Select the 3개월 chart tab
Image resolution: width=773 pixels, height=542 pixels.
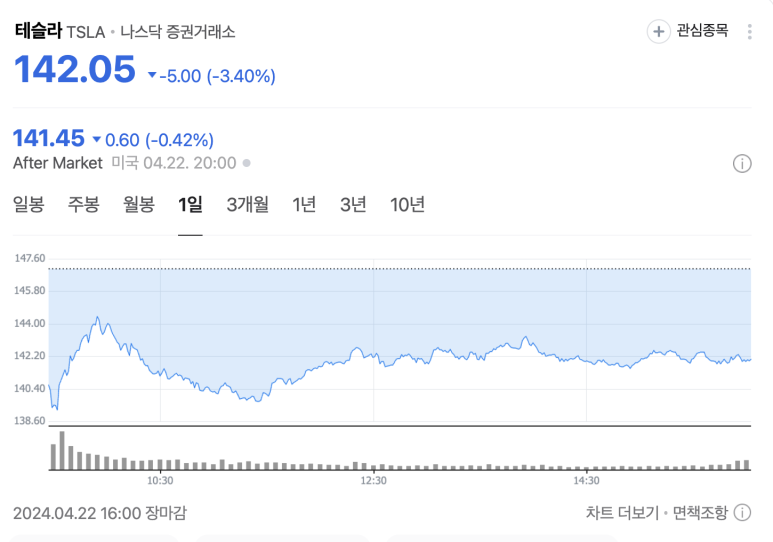(247, 205)
